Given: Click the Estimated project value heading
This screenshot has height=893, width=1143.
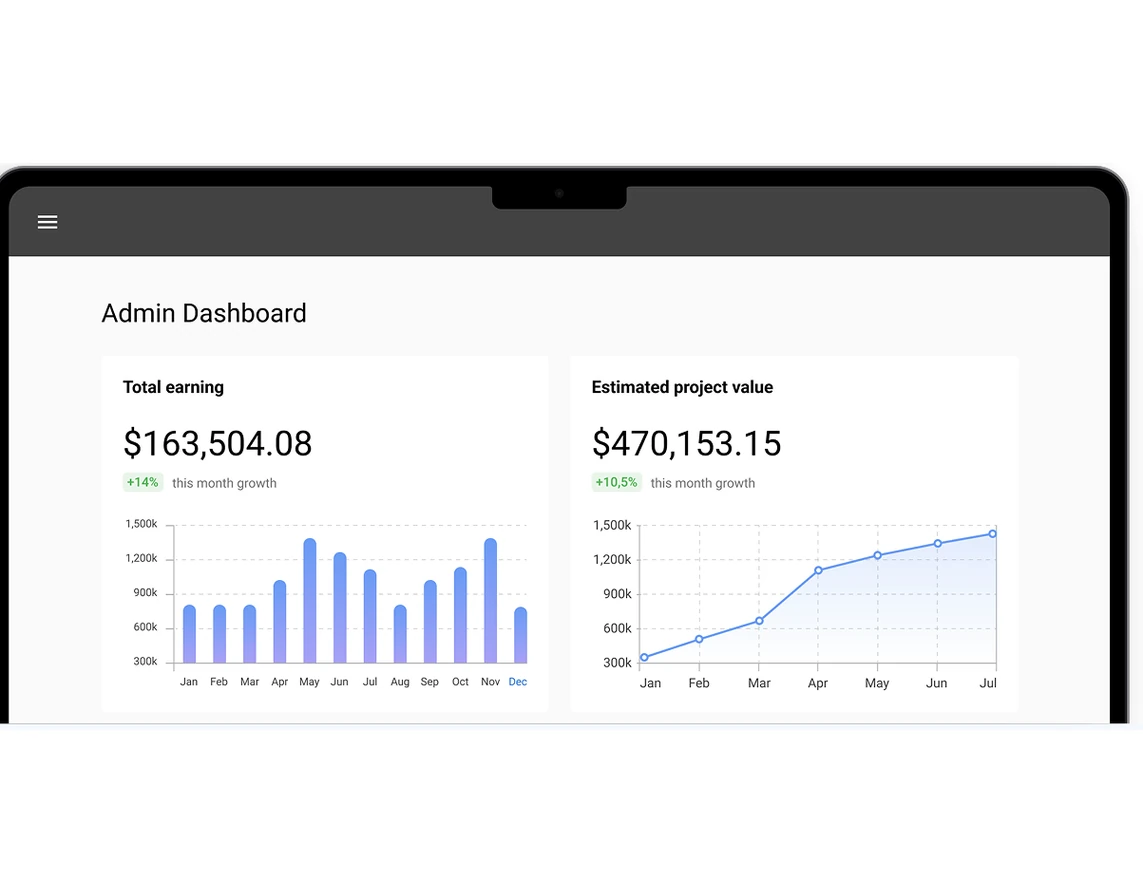Looking at the screenshot, I should 682,387.
